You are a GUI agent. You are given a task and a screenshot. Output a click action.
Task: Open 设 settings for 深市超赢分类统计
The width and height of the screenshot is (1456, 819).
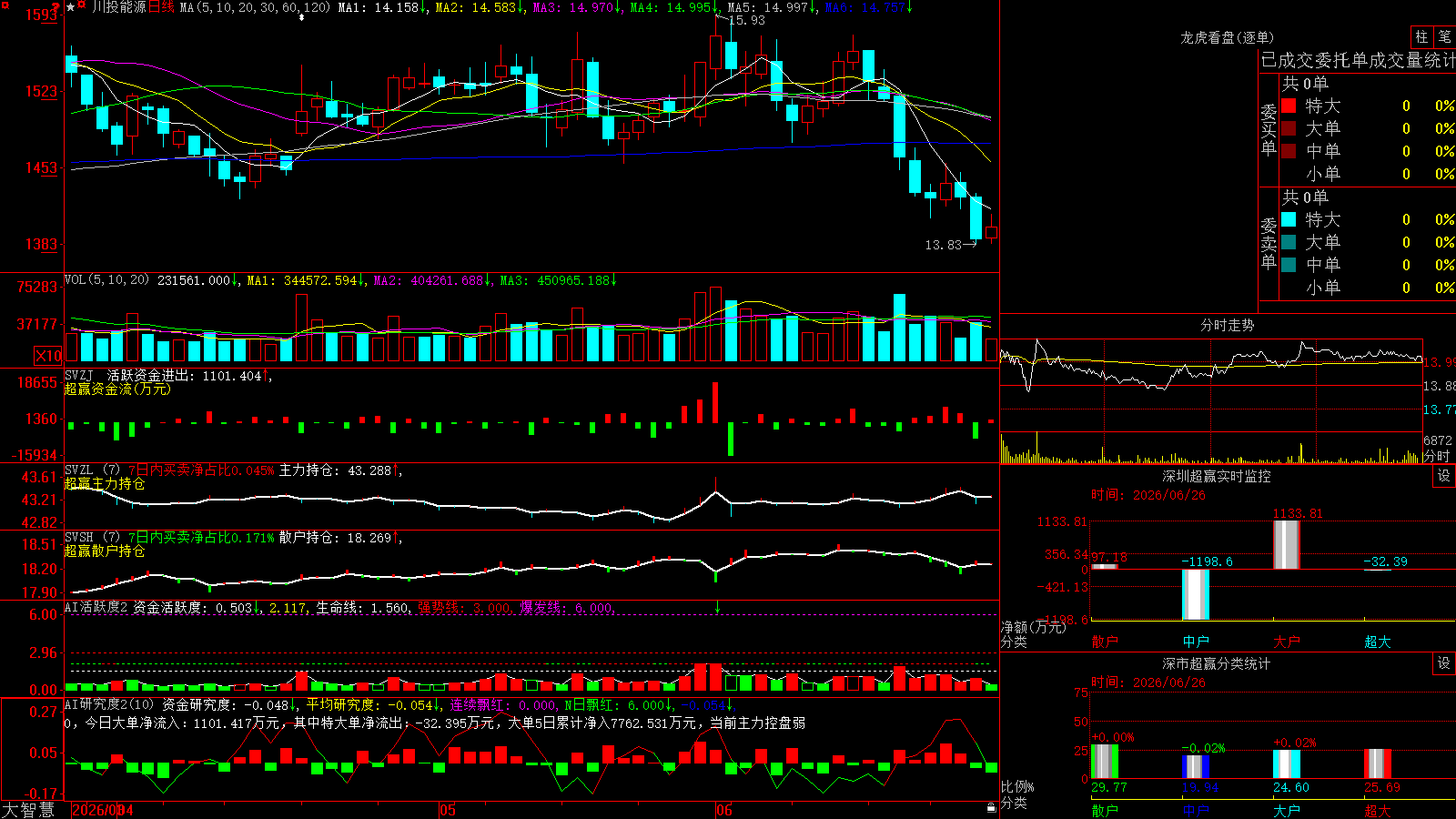1444,663
